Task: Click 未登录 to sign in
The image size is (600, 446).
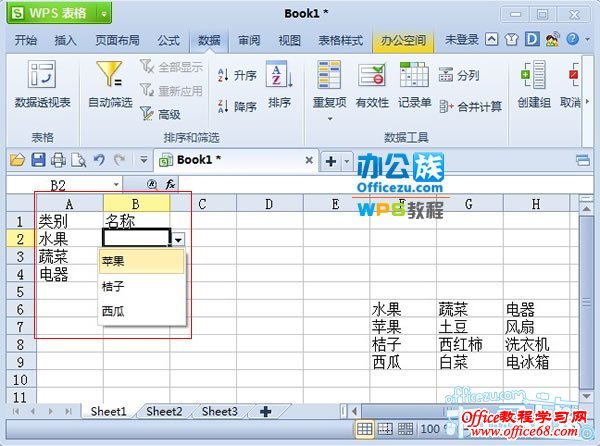Action: (x=461, y=39)
